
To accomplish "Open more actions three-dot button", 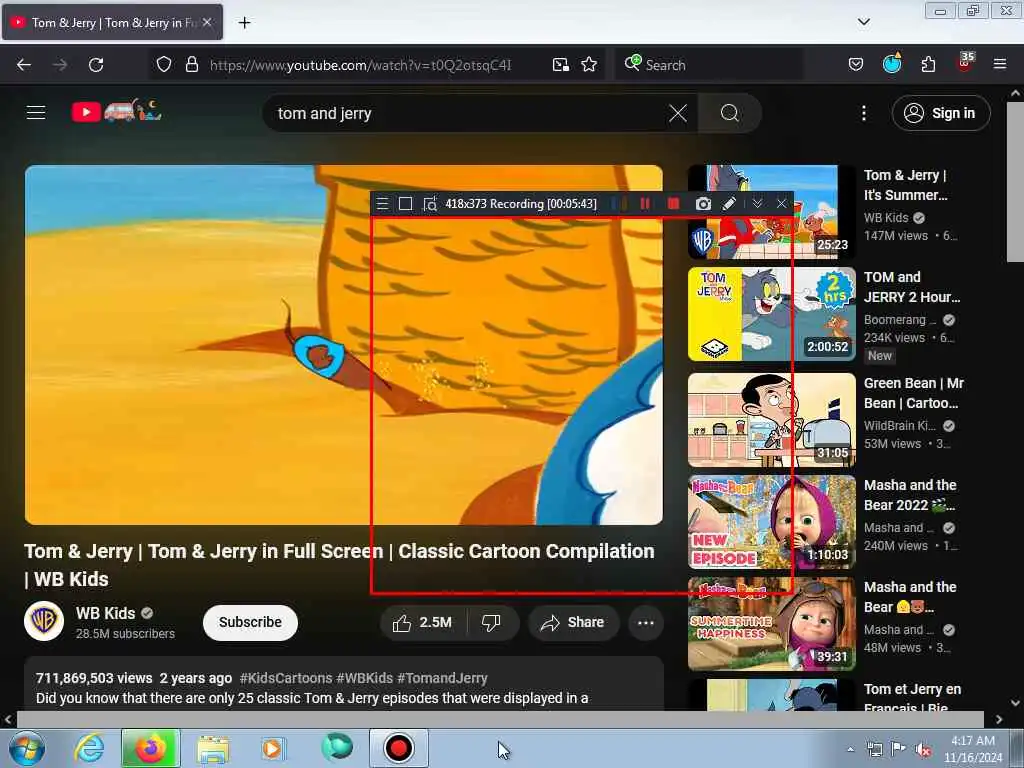I will pyautogui.click(x=646, y=622).
